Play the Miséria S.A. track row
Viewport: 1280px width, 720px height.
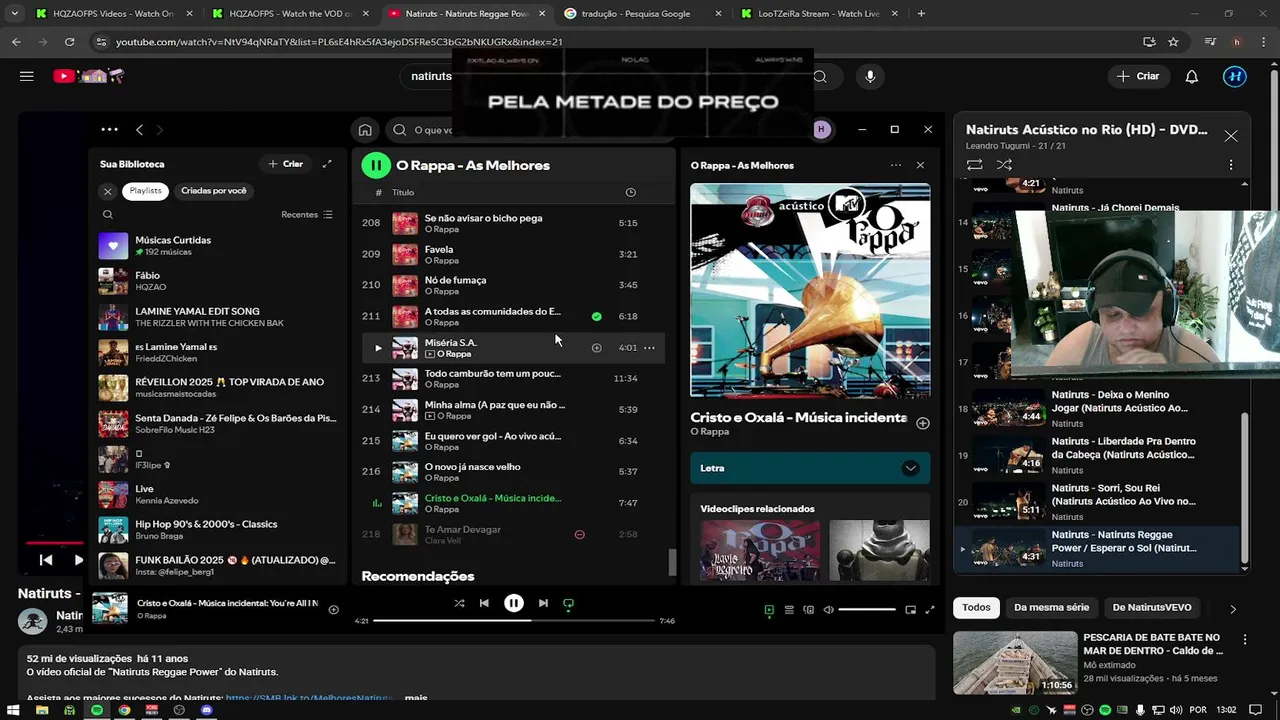tap(378, 348)
